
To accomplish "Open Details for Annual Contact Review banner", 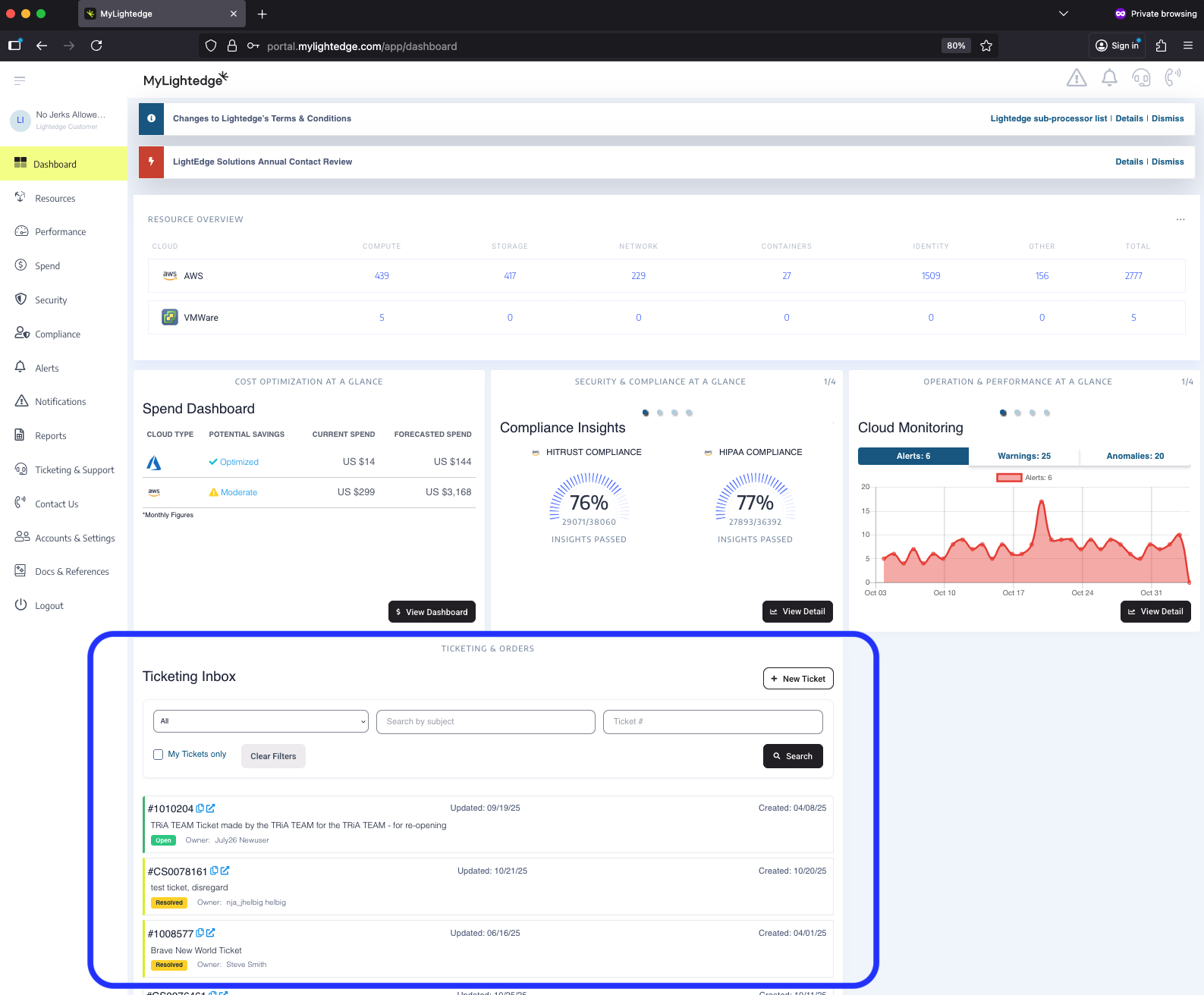I will point(1129,162).
